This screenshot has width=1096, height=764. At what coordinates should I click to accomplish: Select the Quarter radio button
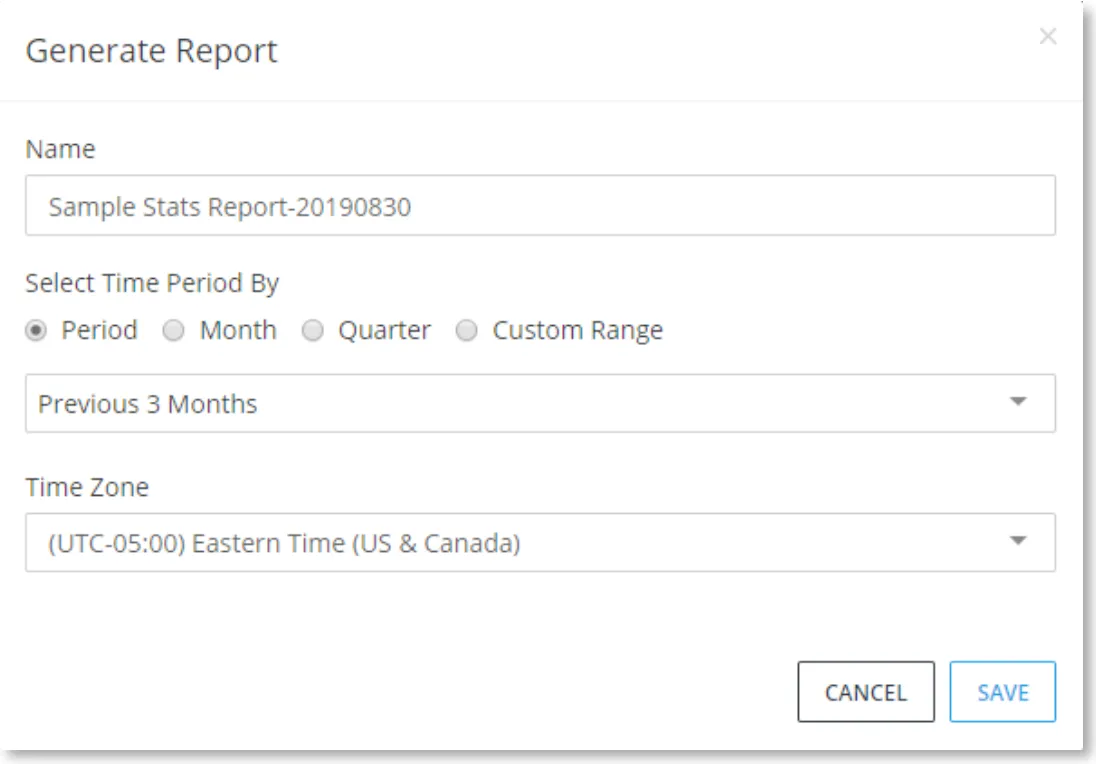(x=312, y=330)
